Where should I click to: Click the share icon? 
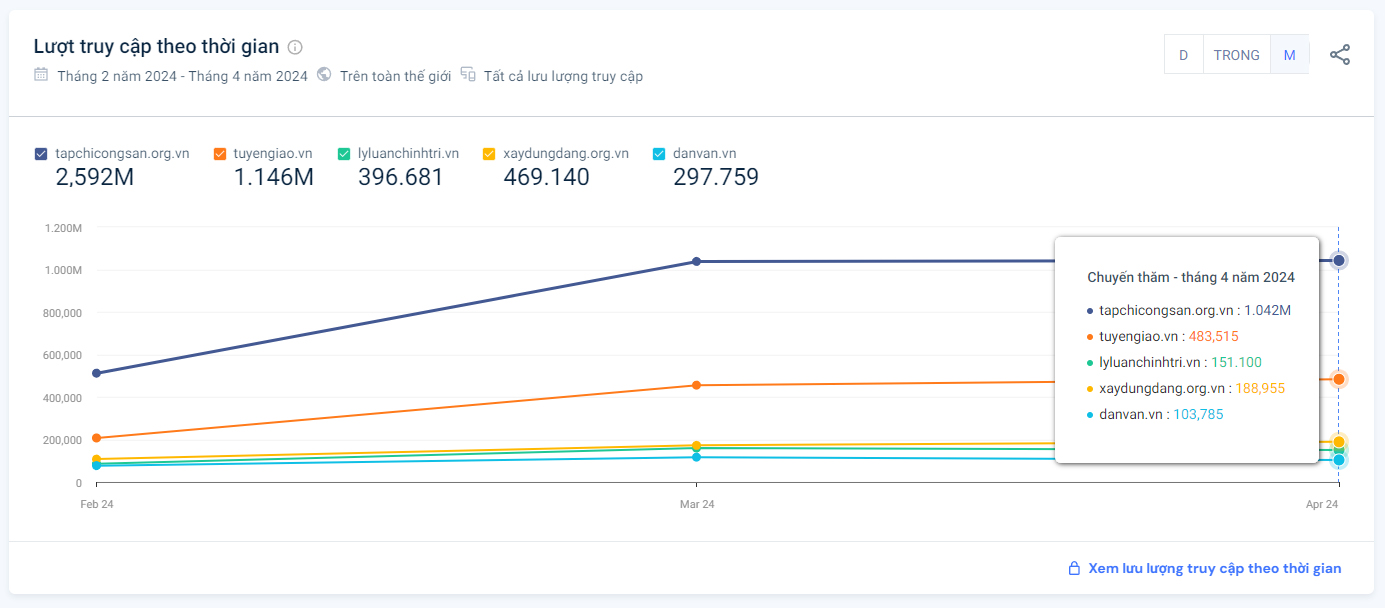click(1339, 55)
